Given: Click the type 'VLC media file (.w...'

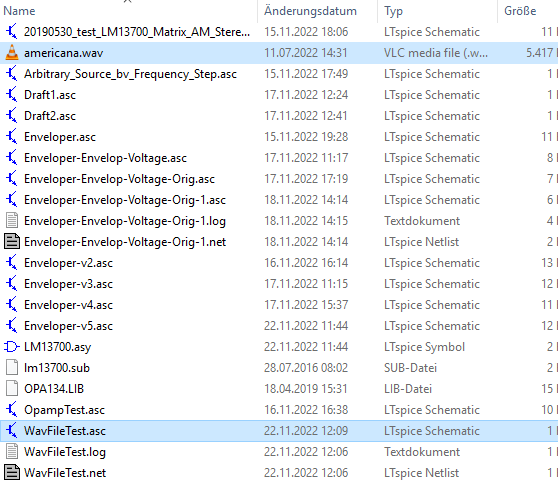Looking at the screenshot, I should (436, 53).
